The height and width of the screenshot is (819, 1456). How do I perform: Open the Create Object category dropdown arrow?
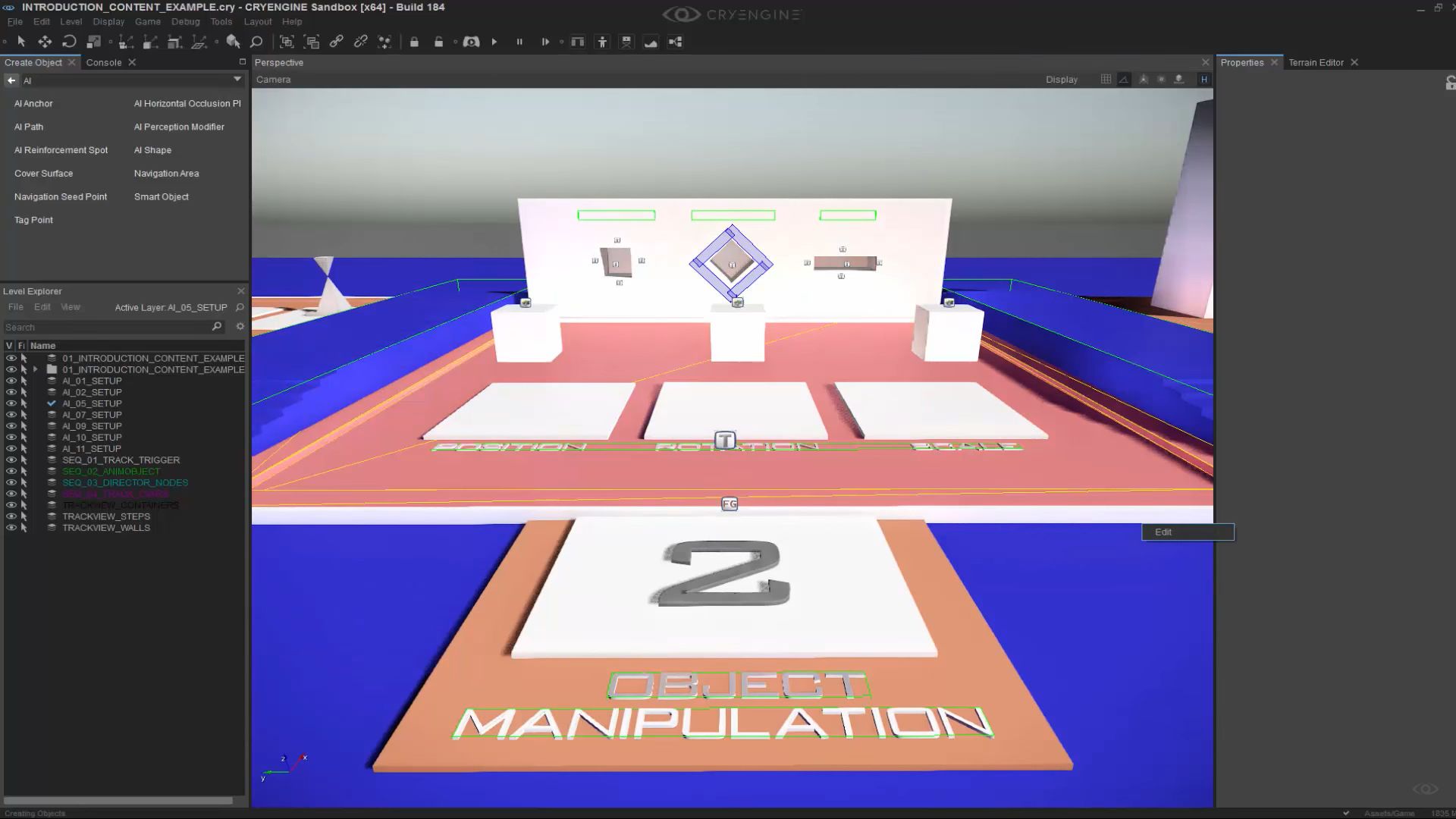237,79
